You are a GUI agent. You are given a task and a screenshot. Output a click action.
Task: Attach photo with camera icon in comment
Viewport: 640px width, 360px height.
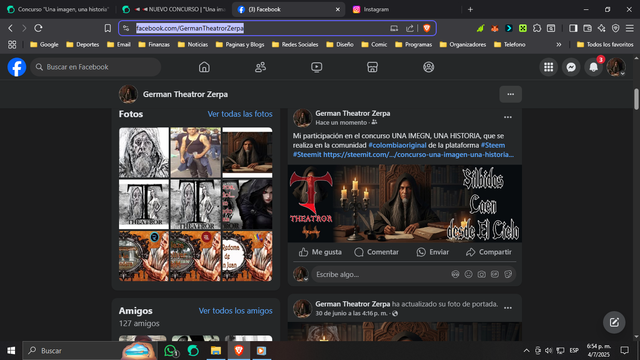coord(482,274)
